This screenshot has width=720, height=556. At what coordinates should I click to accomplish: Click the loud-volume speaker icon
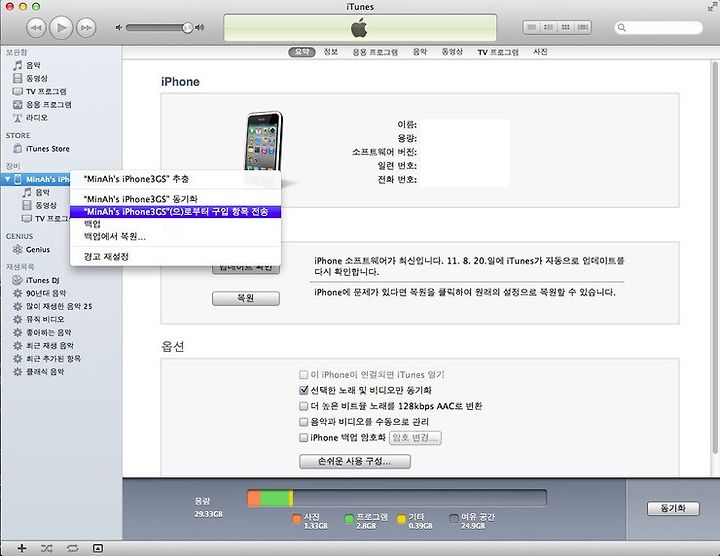(199, 28)
